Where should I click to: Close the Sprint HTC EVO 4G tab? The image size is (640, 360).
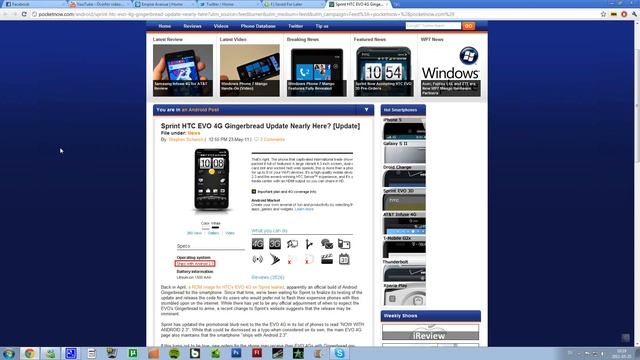(387, 4)
